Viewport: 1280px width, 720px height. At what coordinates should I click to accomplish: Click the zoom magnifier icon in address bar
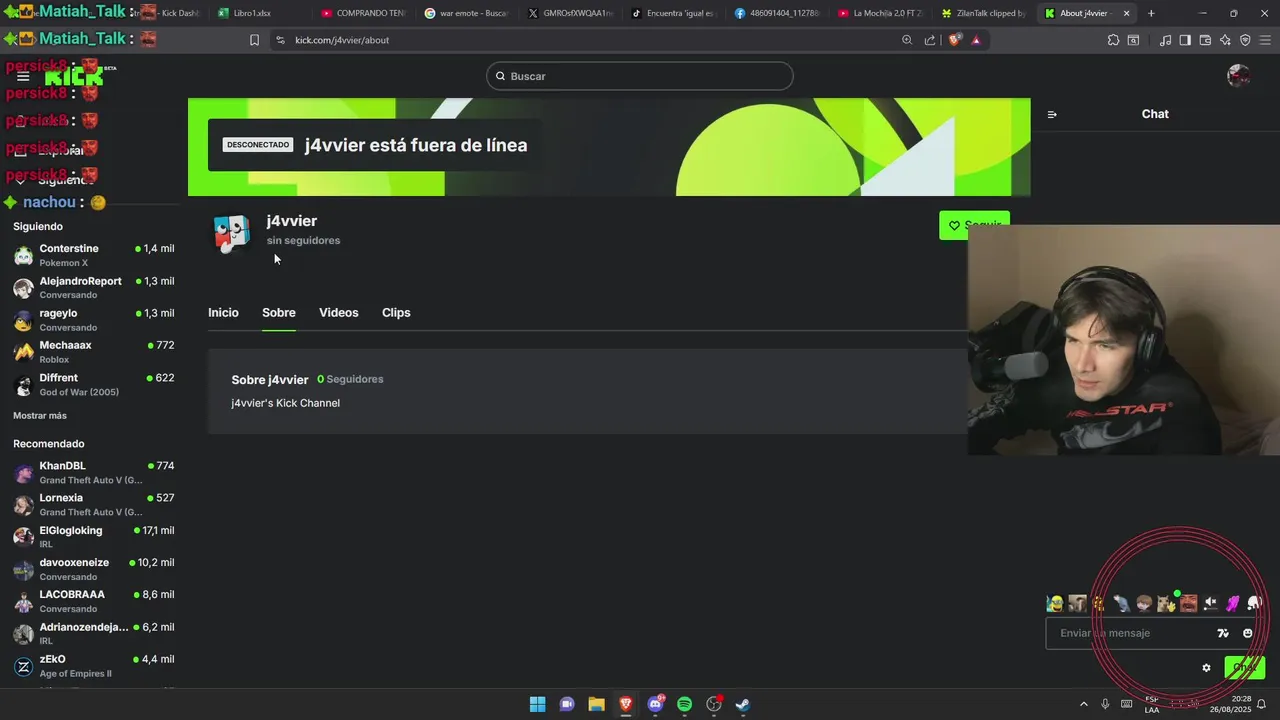click(x=907, y=40)
